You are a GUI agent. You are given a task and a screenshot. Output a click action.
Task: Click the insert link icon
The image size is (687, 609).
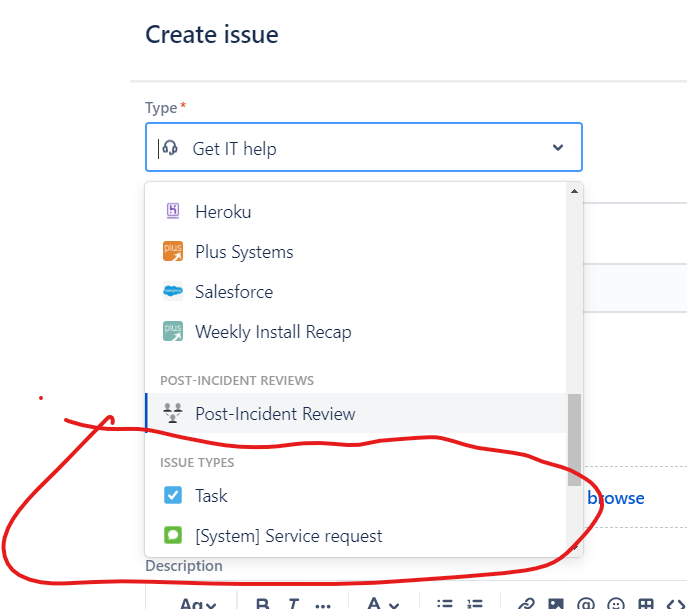(x=526, y=604)
